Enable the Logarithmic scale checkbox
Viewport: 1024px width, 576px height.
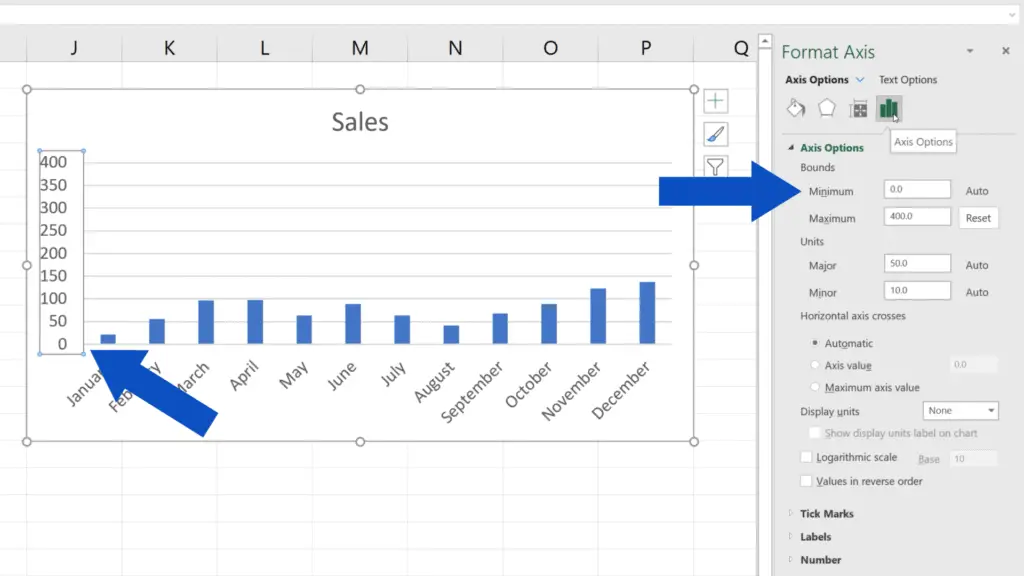(x=806, y=457)
